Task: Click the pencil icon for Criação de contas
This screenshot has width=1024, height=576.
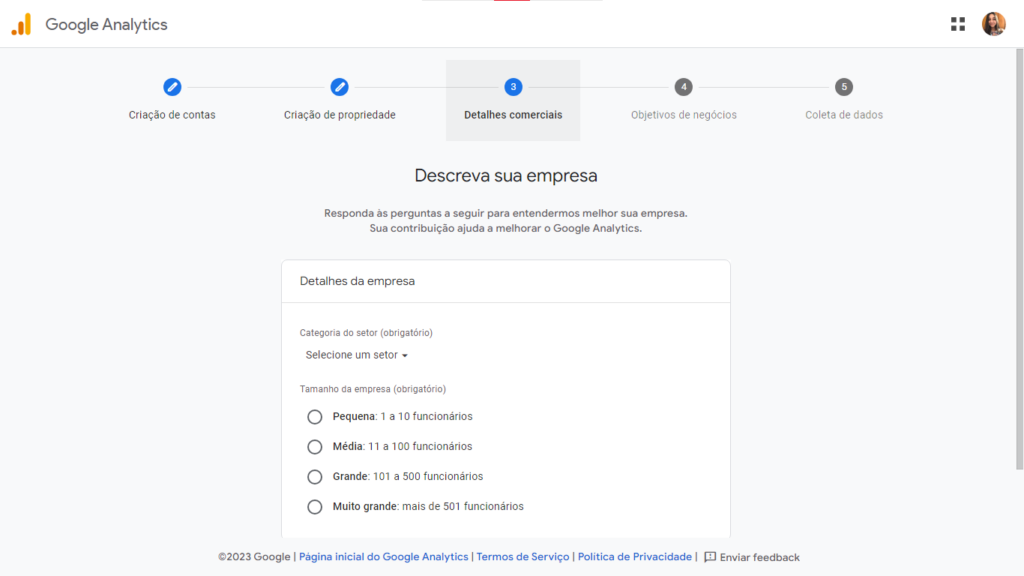Action: [172, 87]
